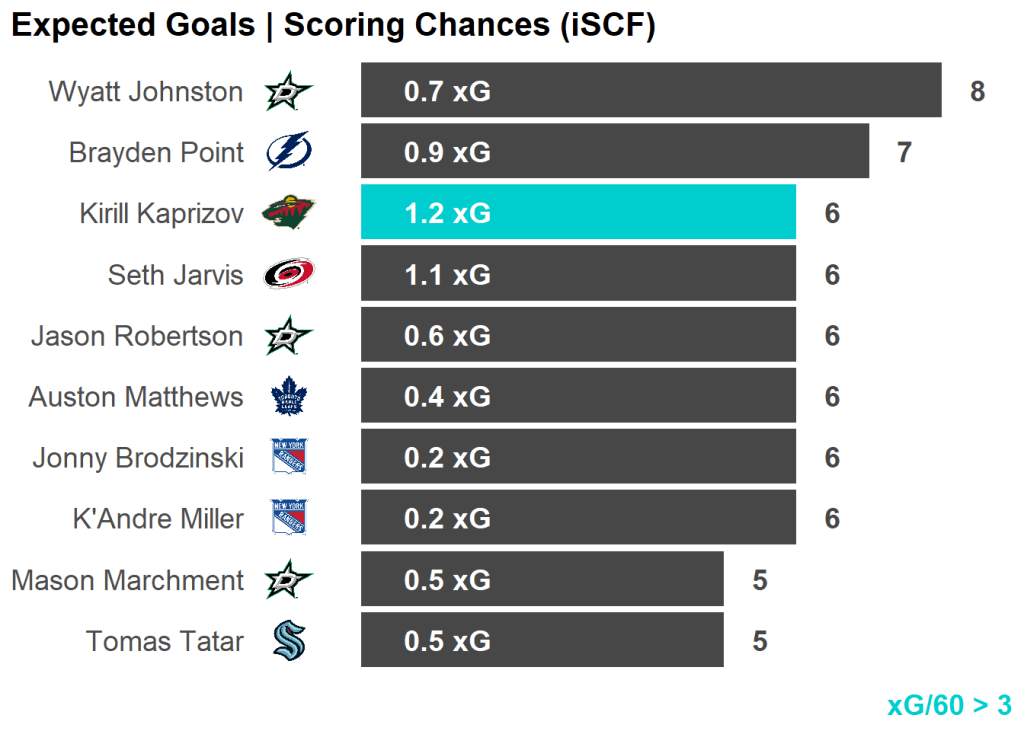Click Wyatt Johnston's 0.7 xG bar
The width and height of the screenshot is (1024, 731).
tap(650, 91)
